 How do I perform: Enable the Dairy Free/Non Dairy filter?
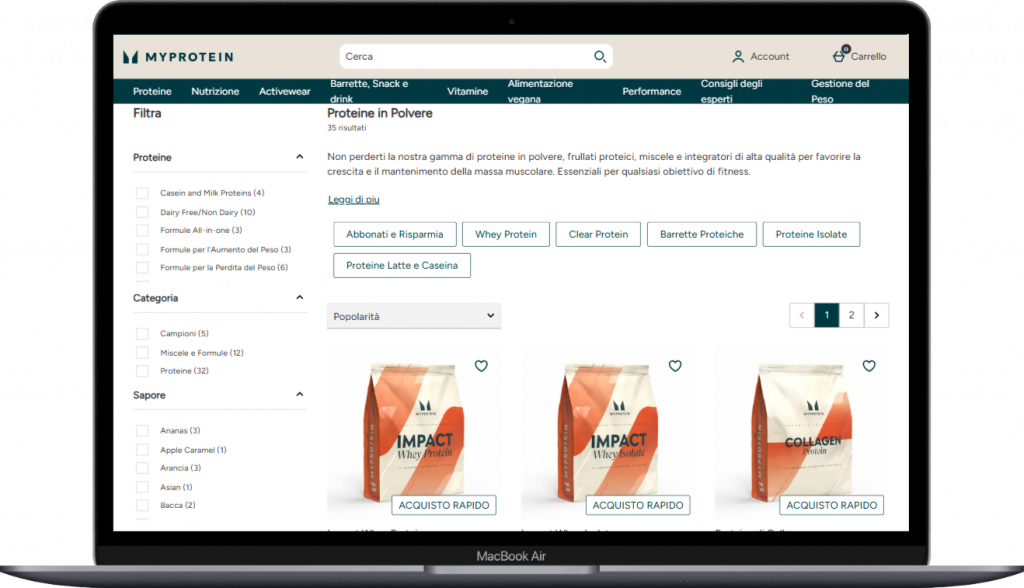142,212
